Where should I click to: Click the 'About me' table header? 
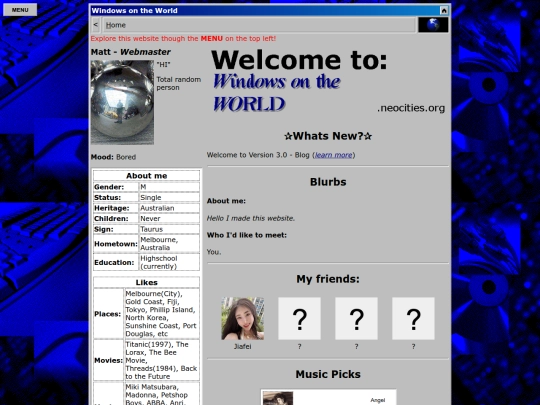146,176
